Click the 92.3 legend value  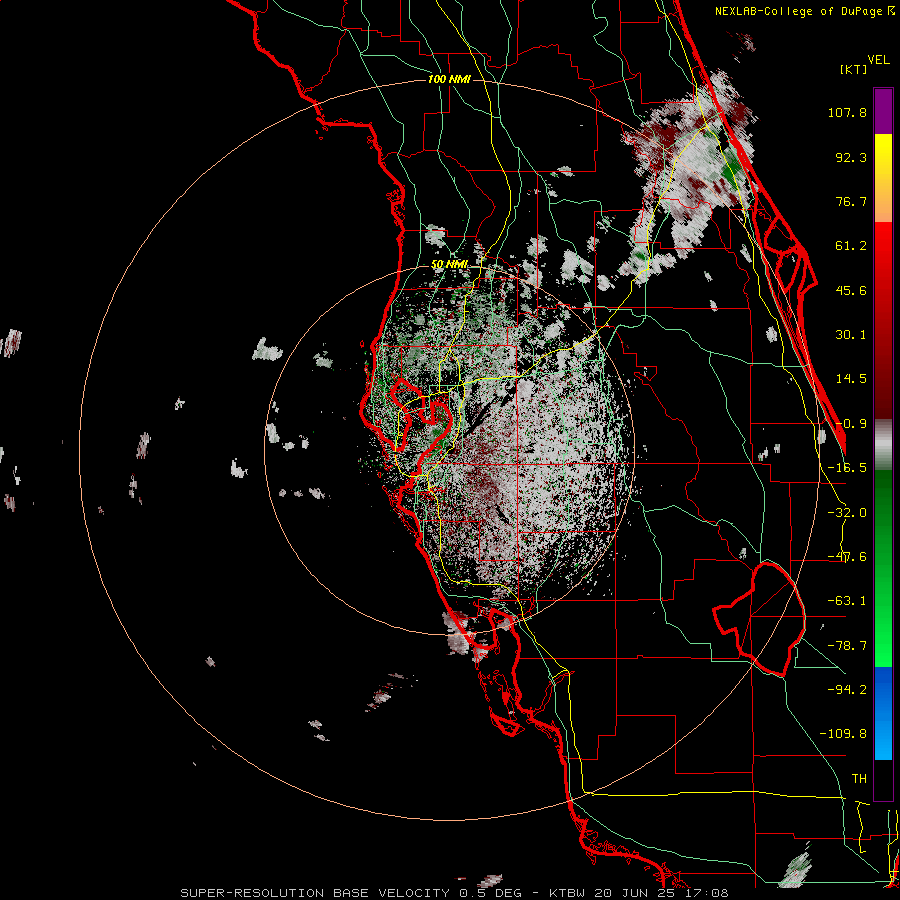851,157
